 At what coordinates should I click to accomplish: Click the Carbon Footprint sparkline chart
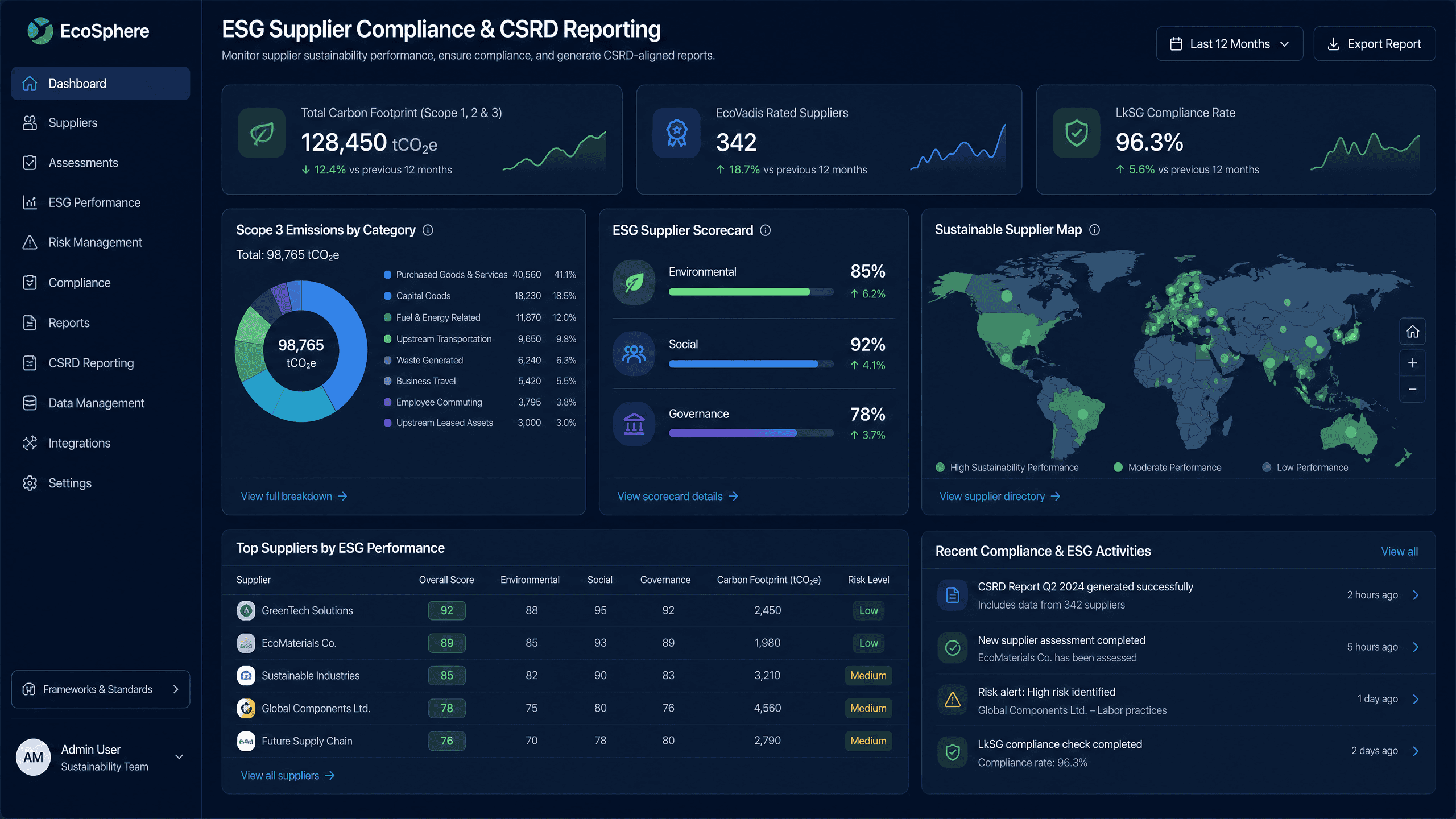point(555,151)
